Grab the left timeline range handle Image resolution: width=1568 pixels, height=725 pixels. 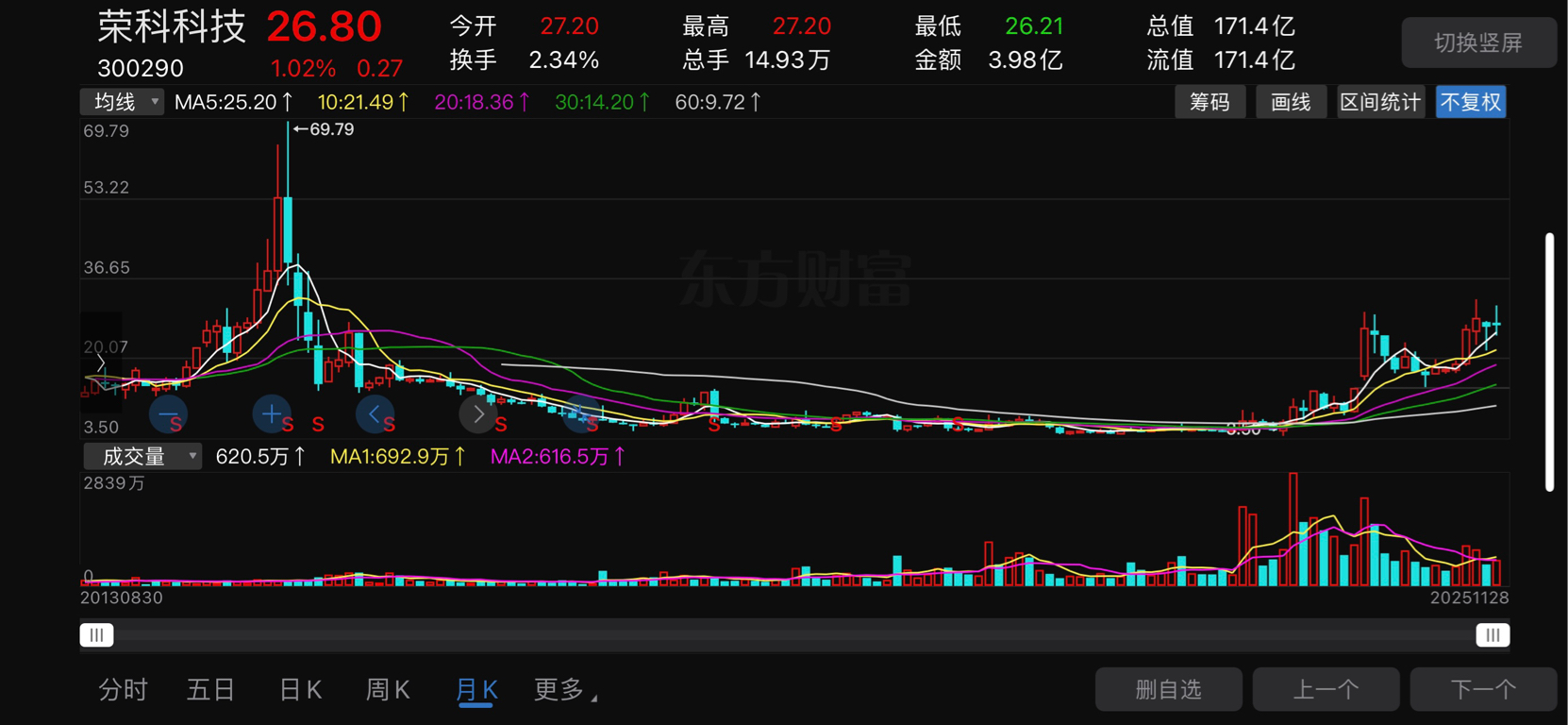[97, 635]
